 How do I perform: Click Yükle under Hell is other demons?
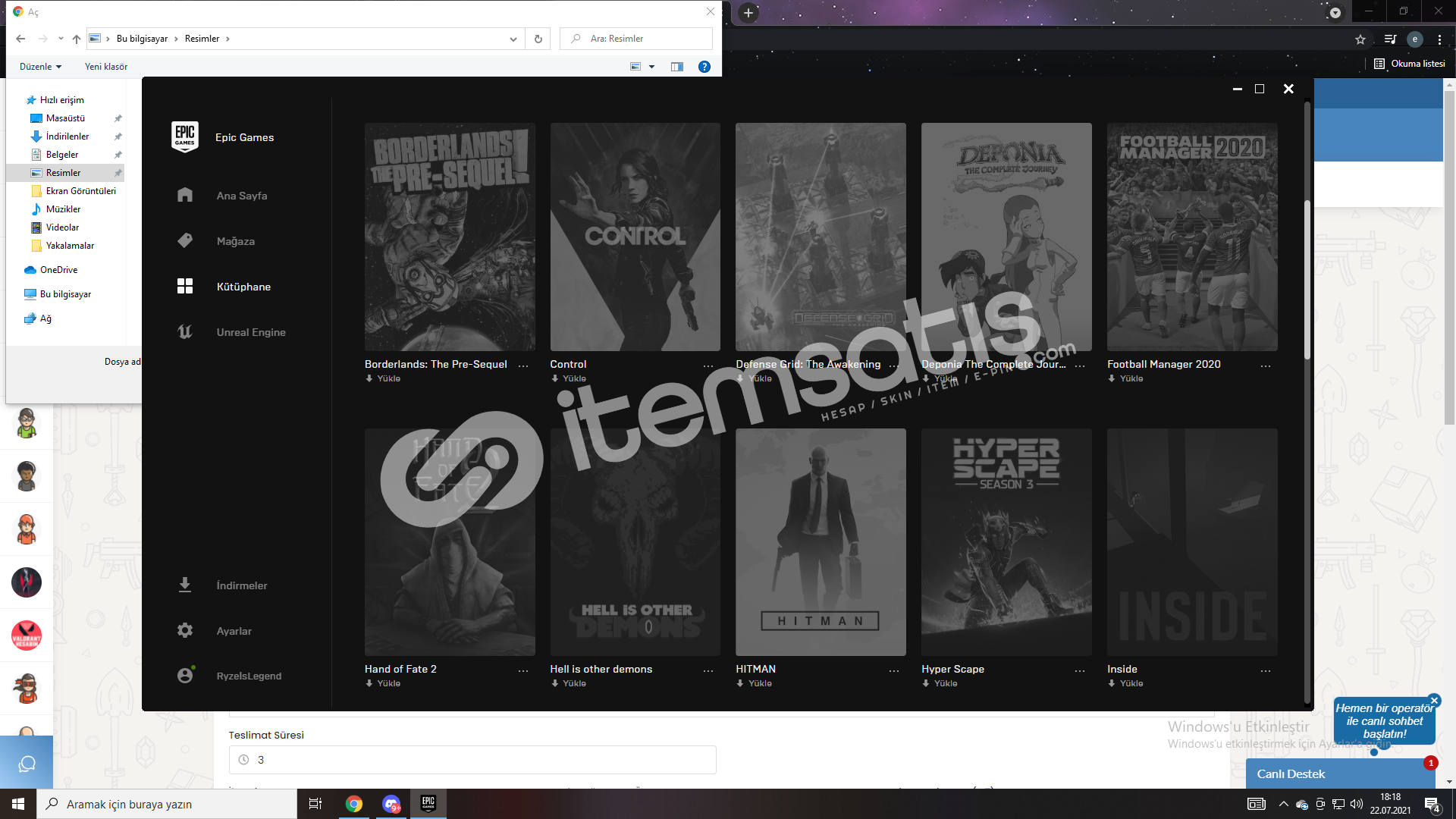pyautogui.click(x=569, y=683)
